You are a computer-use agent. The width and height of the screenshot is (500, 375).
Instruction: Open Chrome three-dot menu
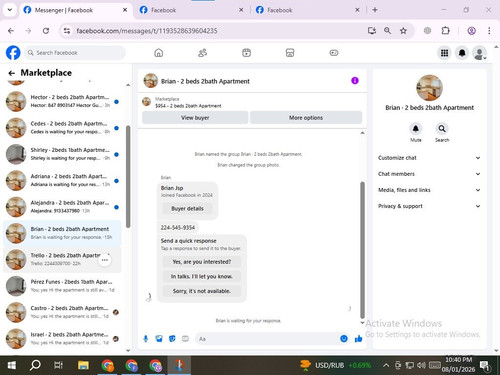[489, 31]
